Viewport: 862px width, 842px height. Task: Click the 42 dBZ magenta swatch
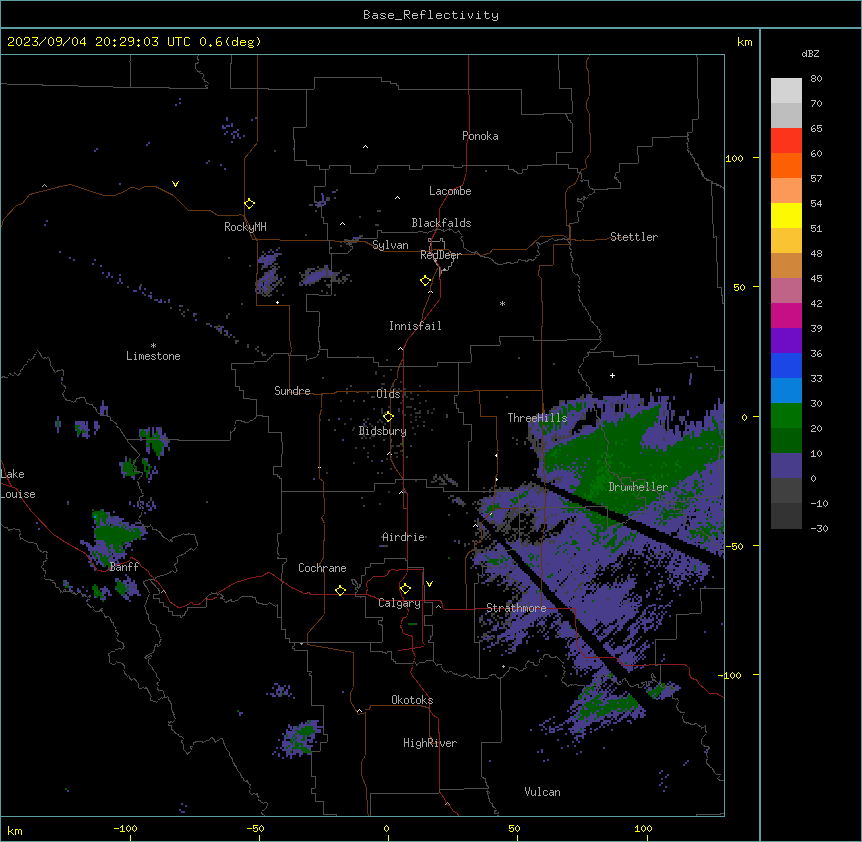click(786, 315)
